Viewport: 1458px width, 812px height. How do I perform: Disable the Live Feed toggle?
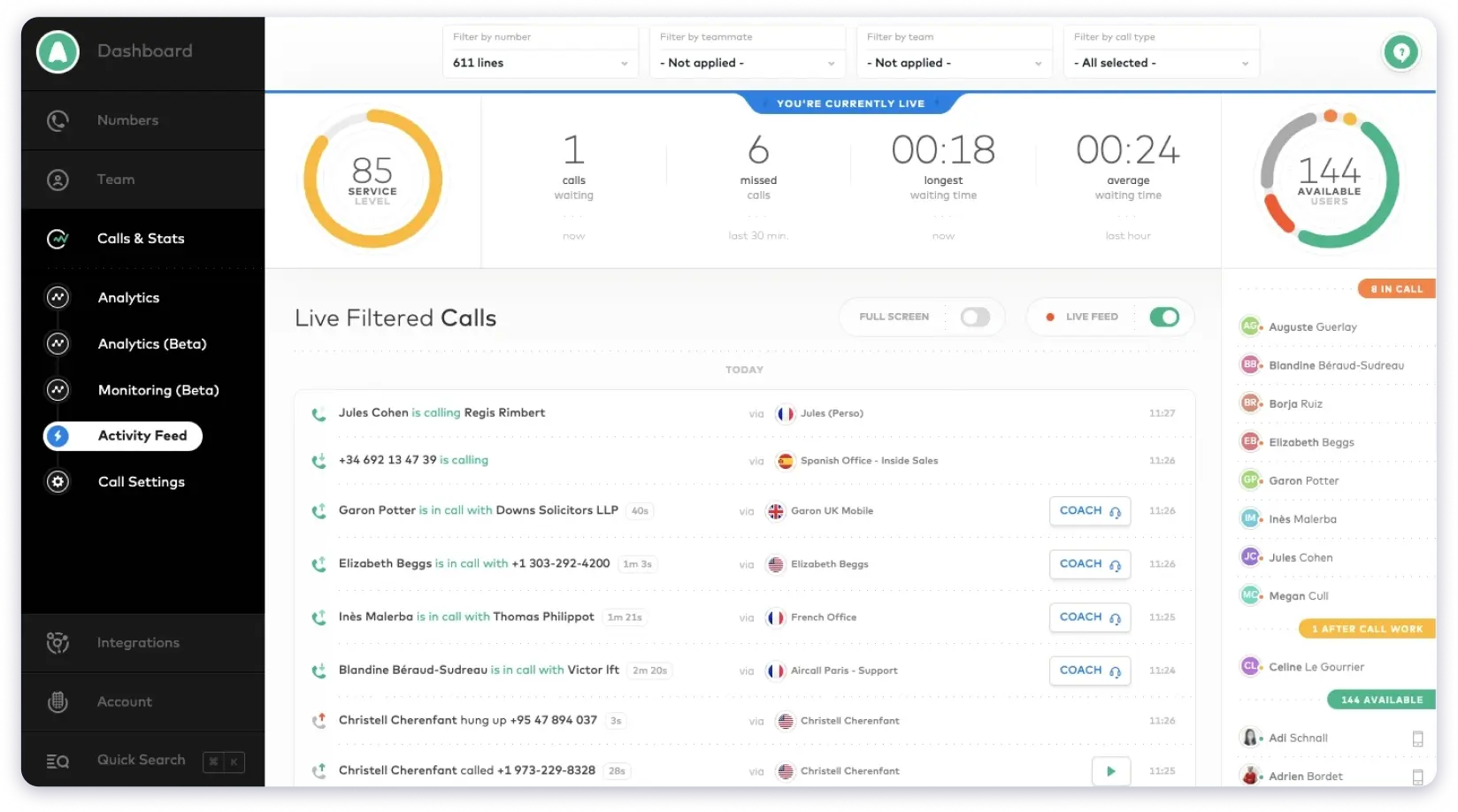(1163, 316)
